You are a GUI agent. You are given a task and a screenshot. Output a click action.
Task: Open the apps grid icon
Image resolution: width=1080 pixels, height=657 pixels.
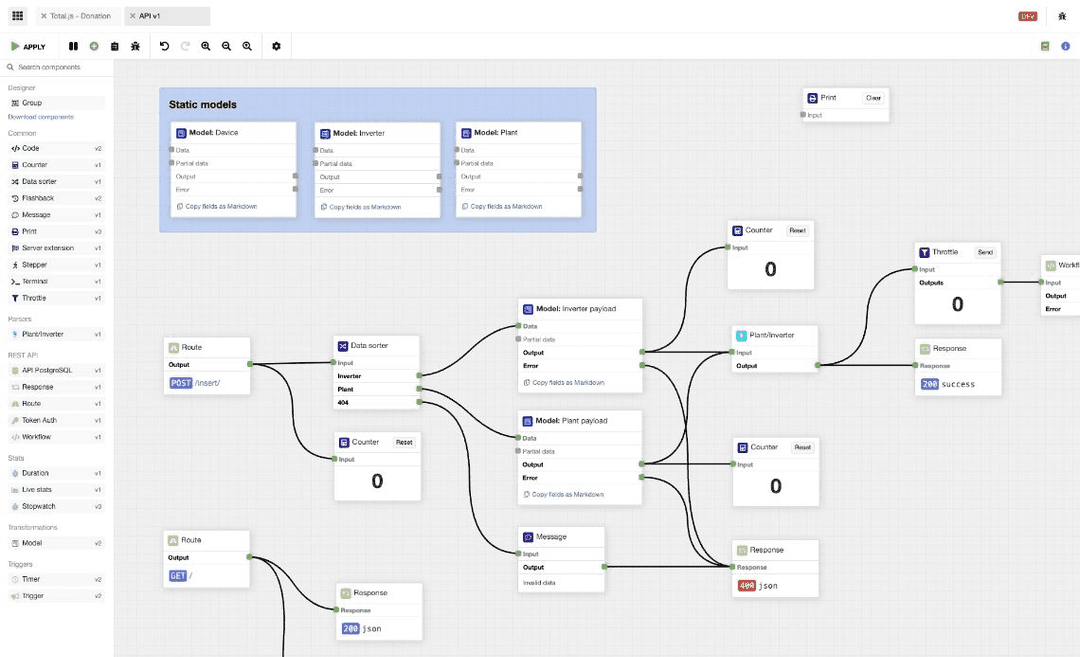point(17,16)
